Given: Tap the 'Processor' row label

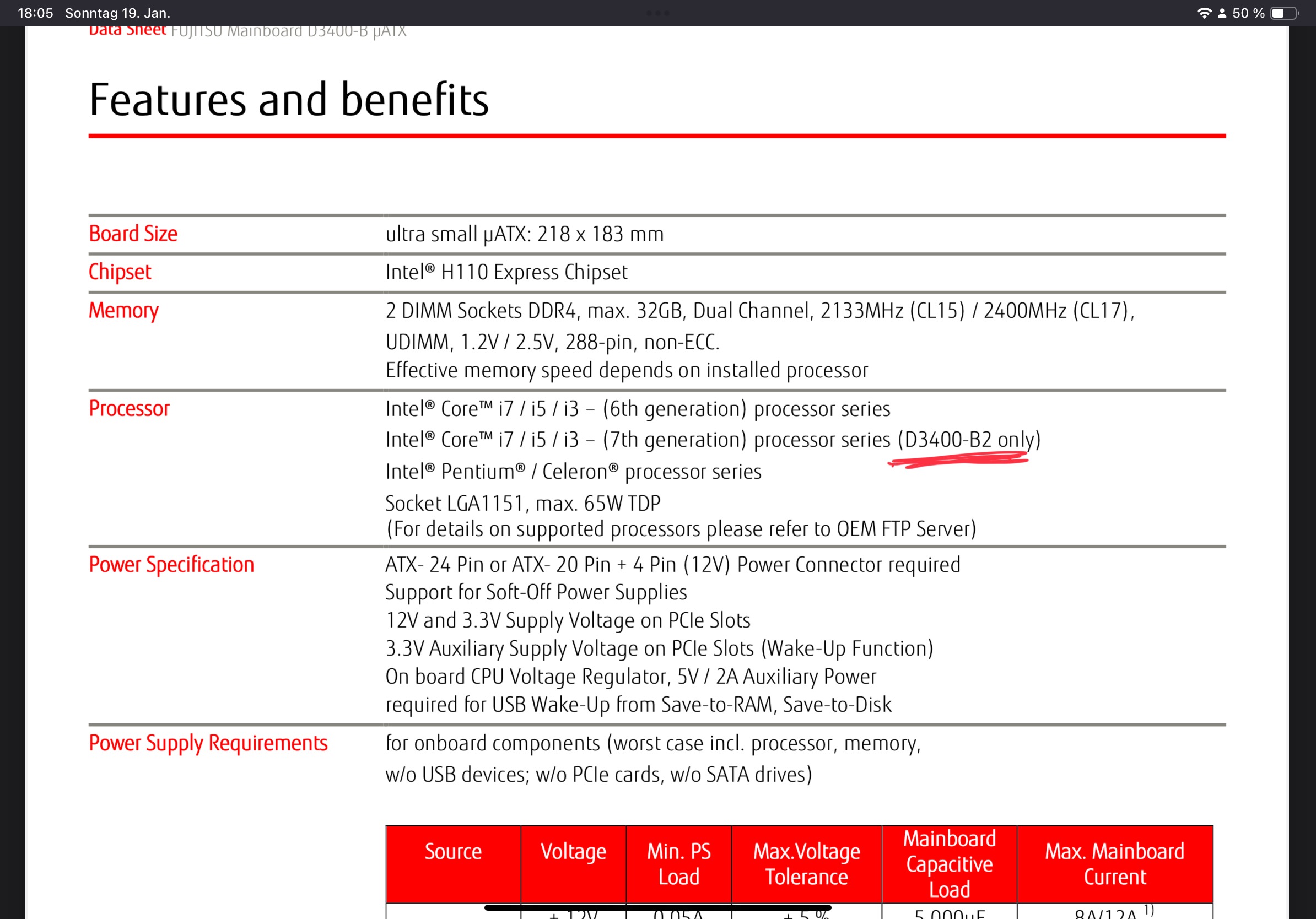Looking at the screenshot, I should click(129, 408).
